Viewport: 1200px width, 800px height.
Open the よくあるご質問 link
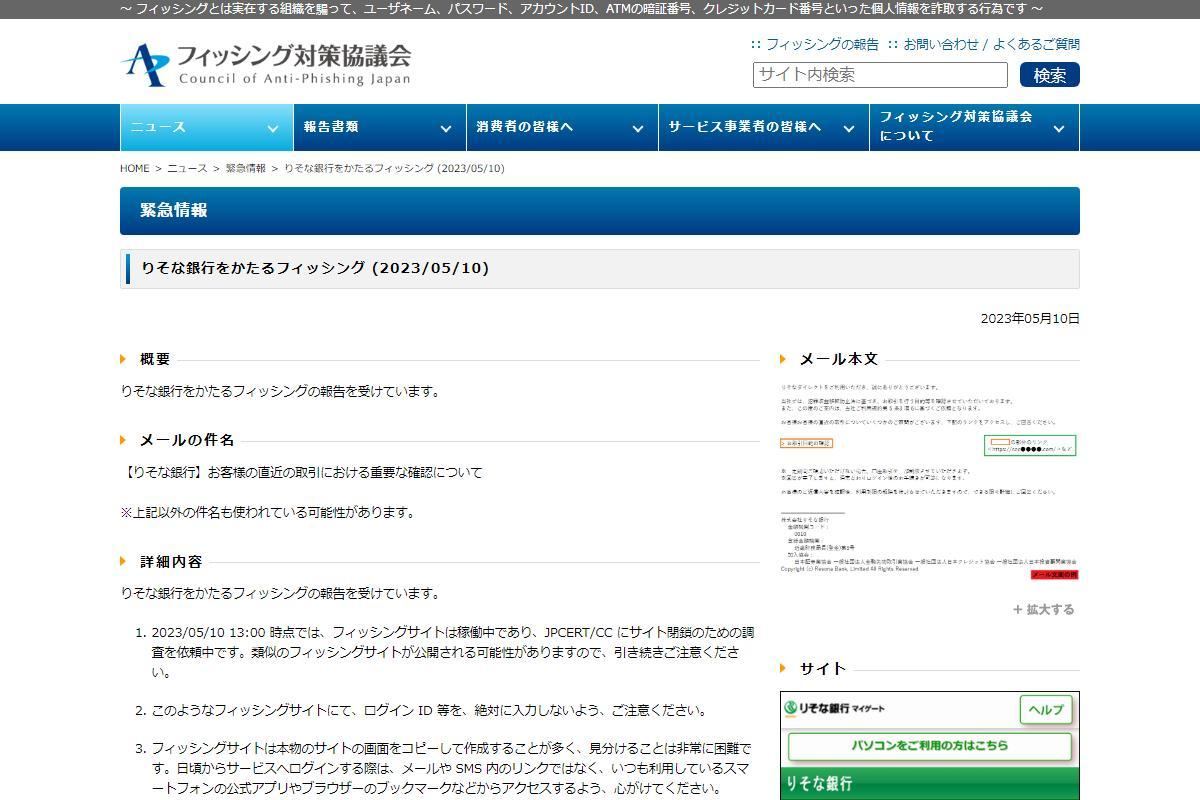tap(1036, 44)
